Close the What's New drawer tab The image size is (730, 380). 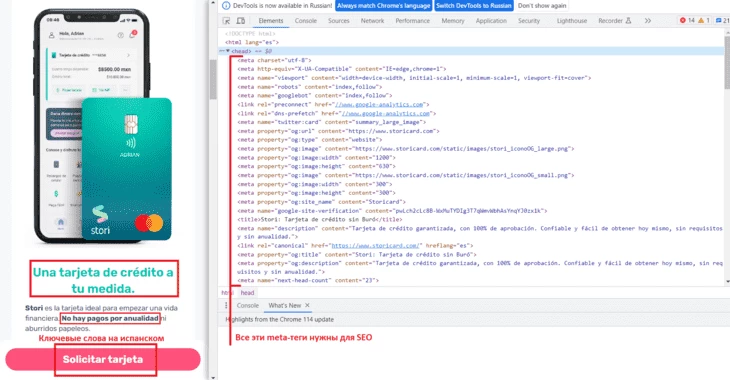click(x=307, y=305)
